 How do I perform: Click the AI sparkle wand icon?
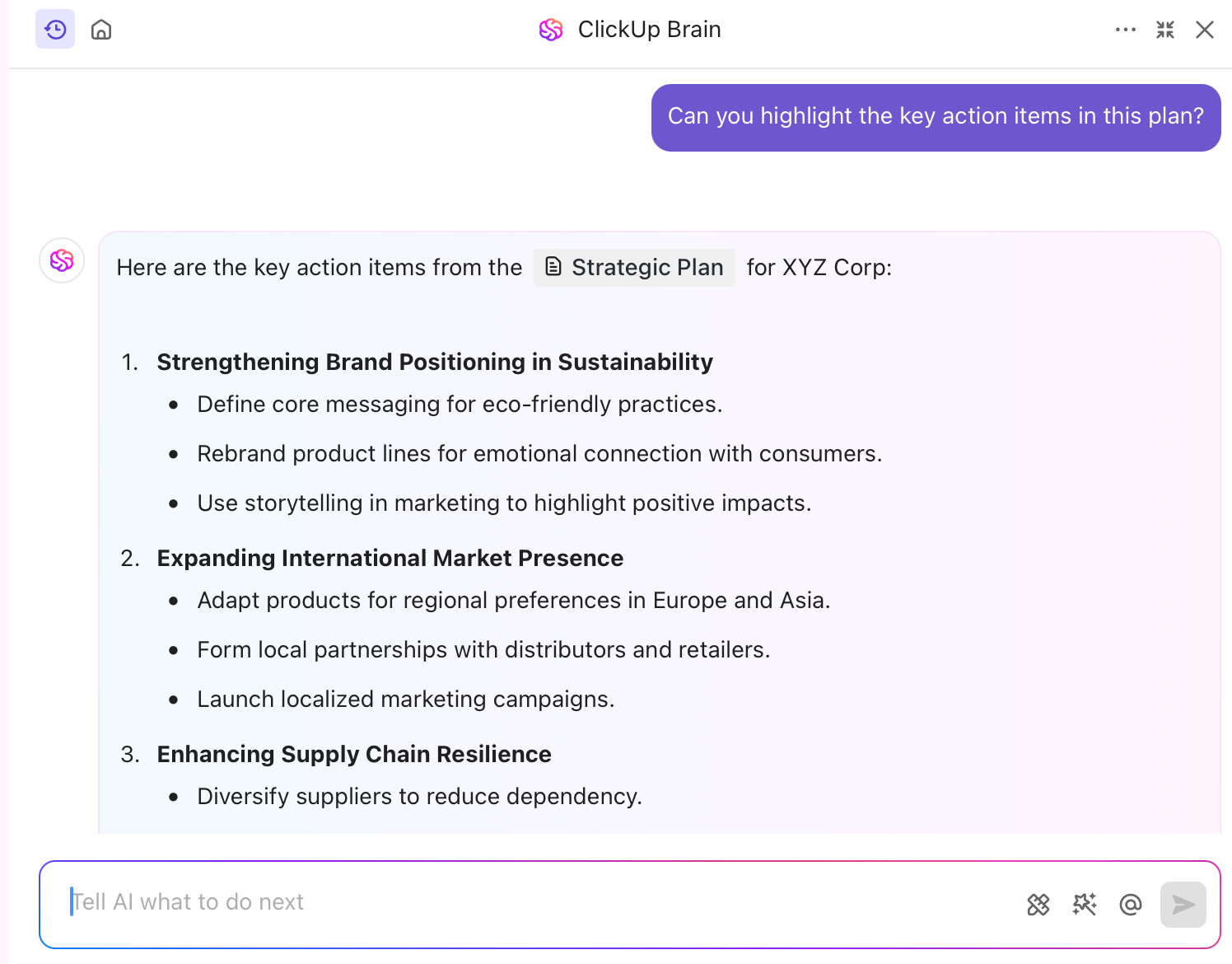click(x=1085, y=905)
